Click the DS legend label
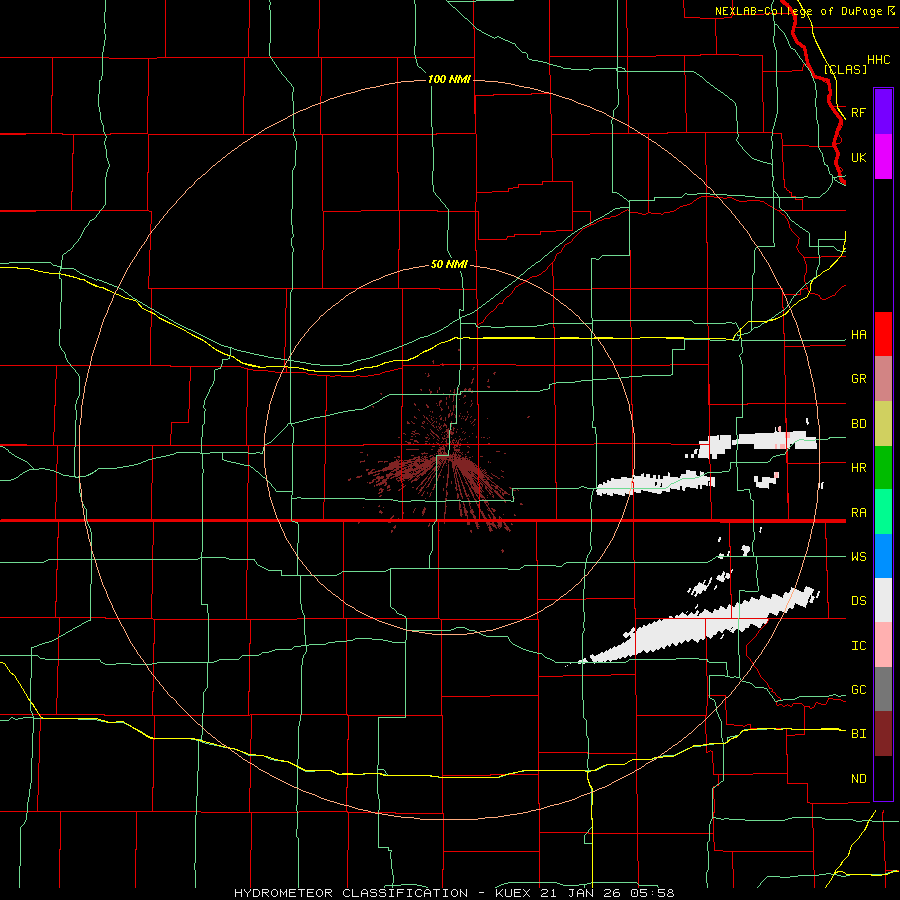The image size is (900, 900). click(x=859, y=601)
